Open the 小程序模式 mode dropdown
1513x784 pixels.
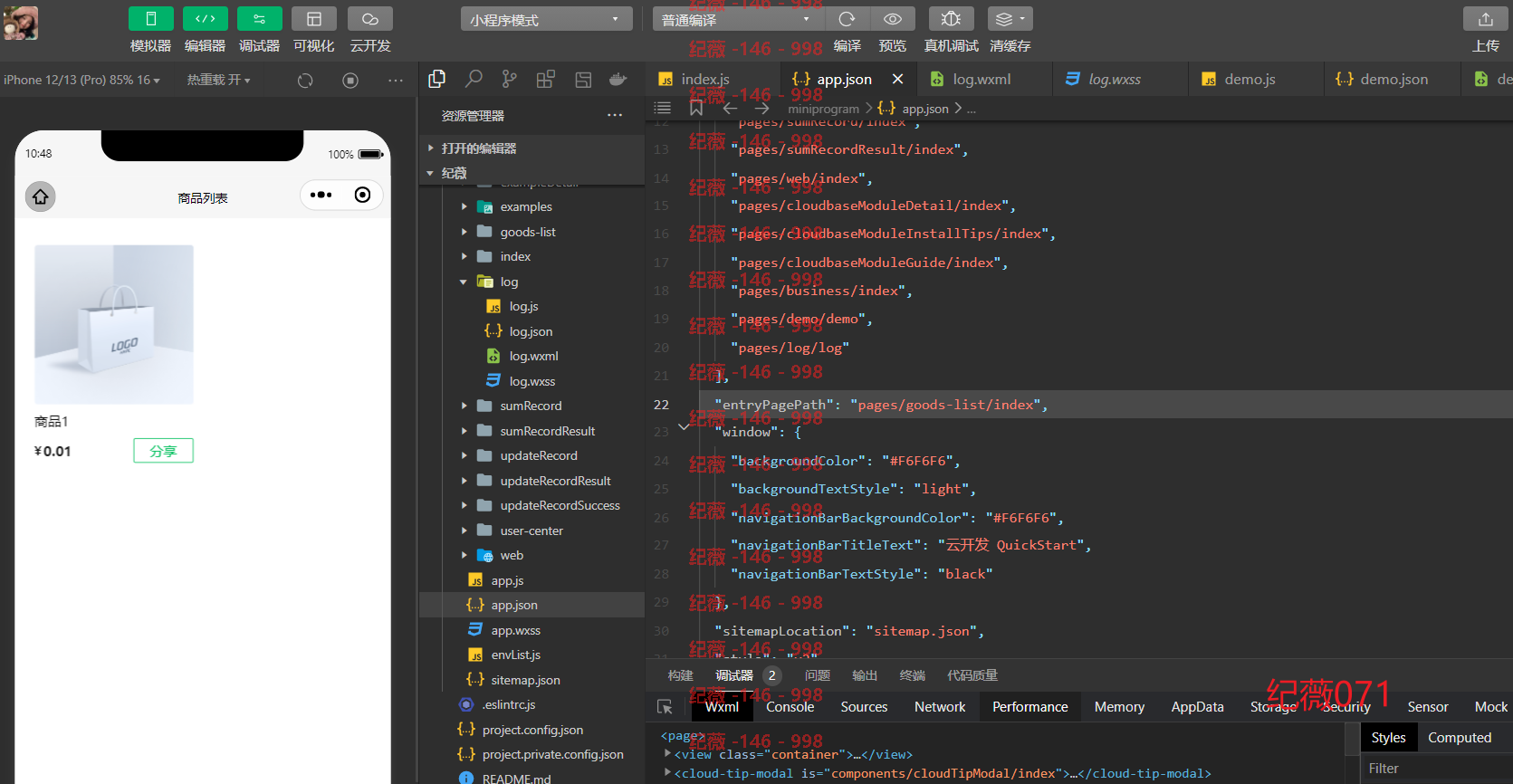(x=547, y=19)
